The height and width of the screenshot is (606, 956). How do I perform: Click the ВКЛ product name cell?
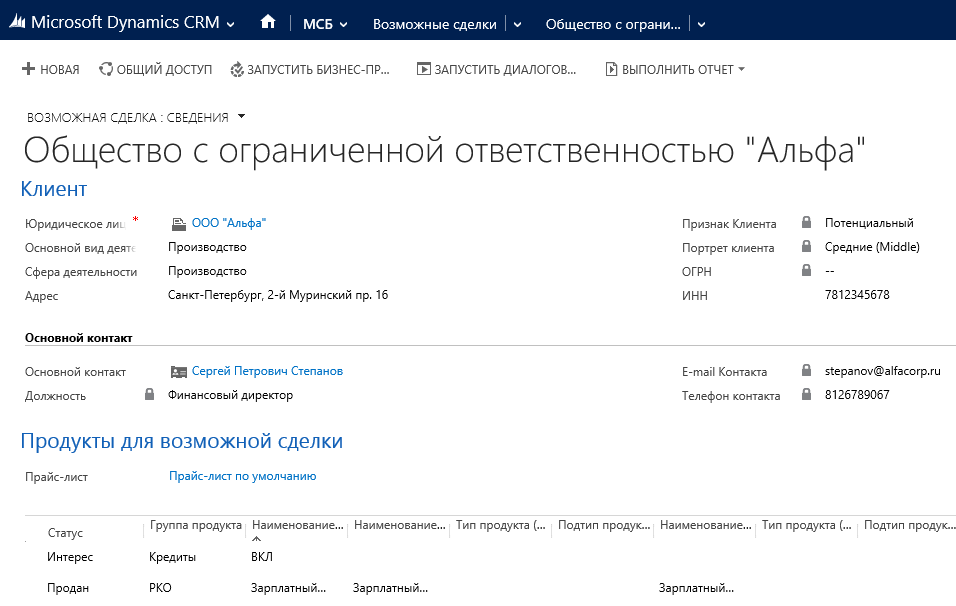(262, 557)
